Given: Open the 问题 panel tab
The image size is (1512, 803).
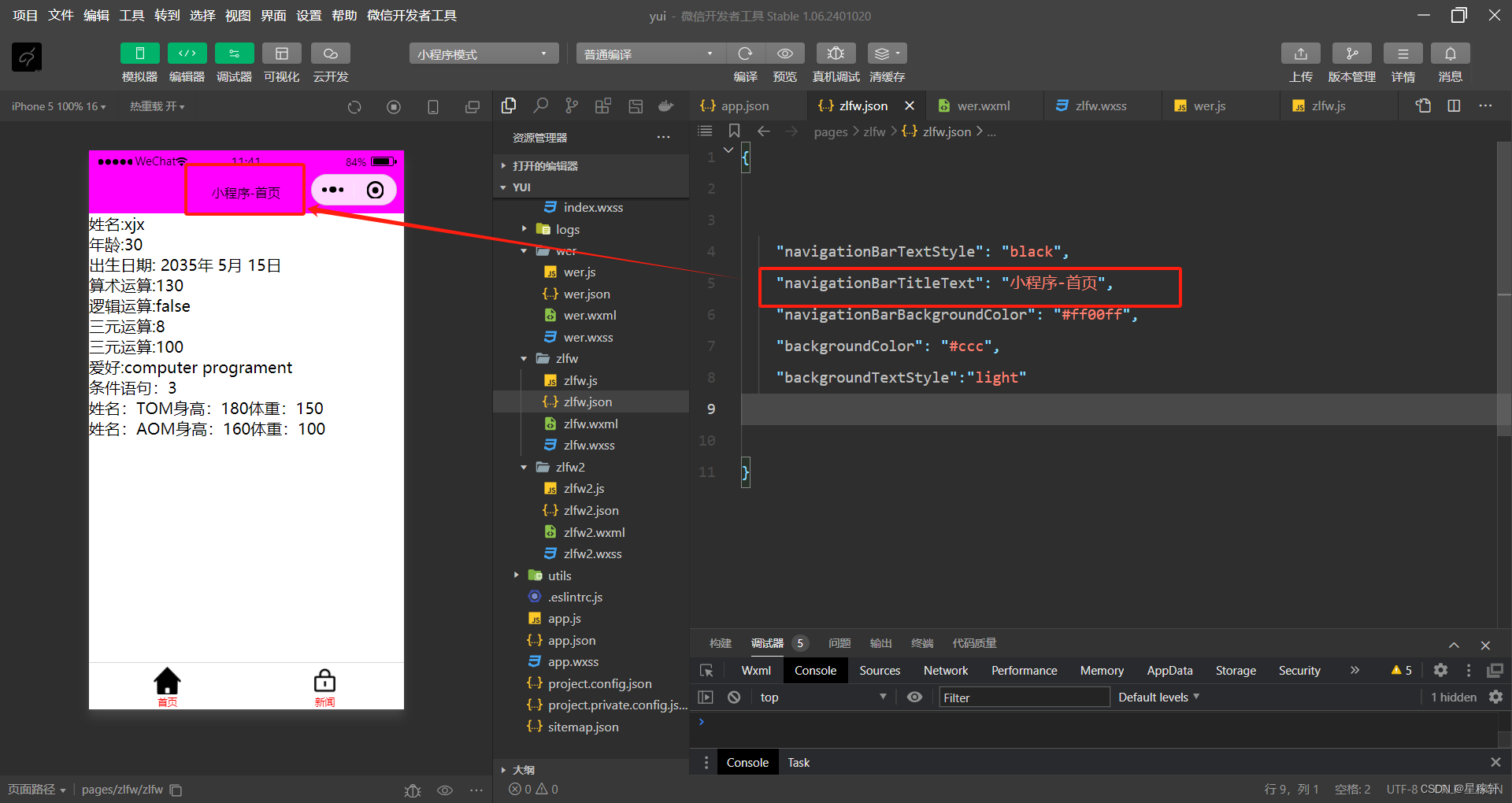Looking at the screenshot, I should coord(839,643).
